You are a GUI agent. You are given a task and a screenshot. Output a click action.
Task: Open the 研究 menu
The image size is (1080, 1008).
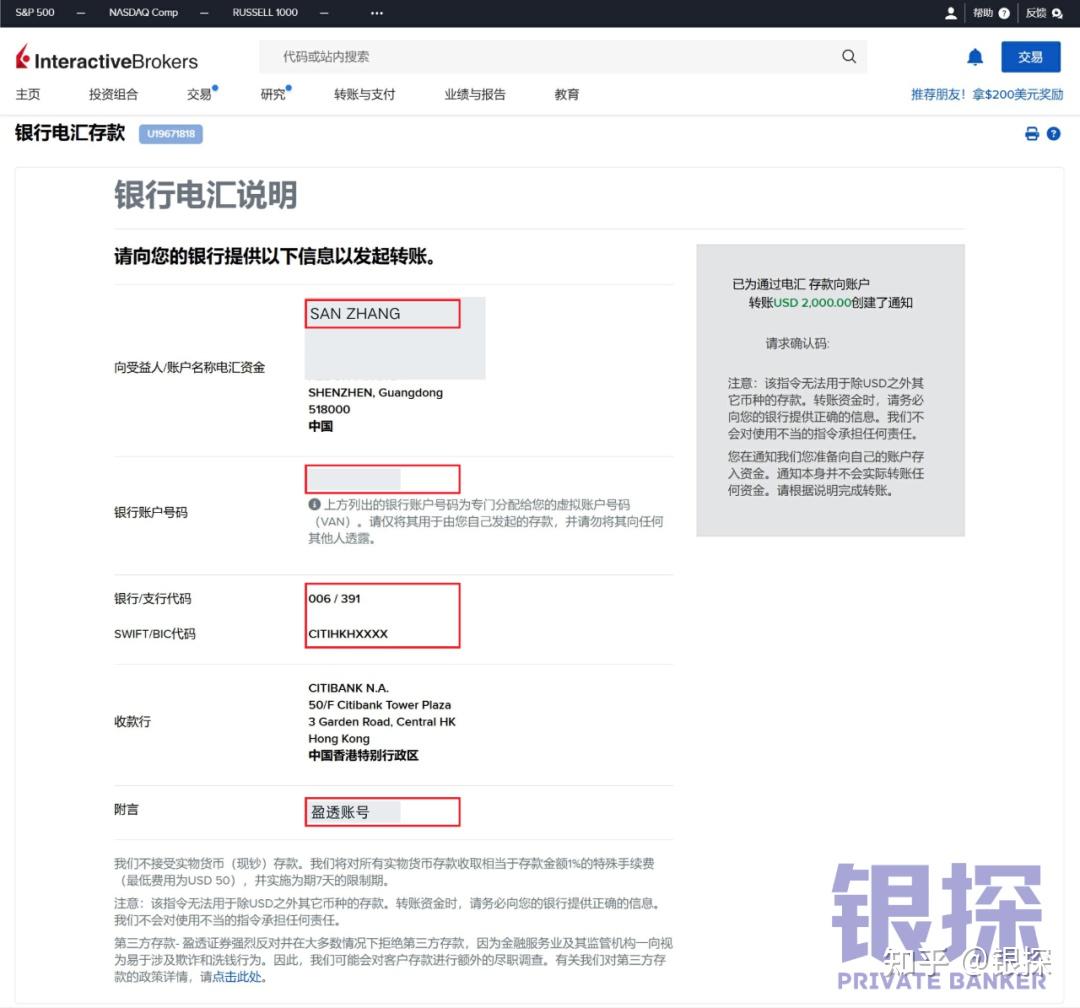tap(273, 94)
